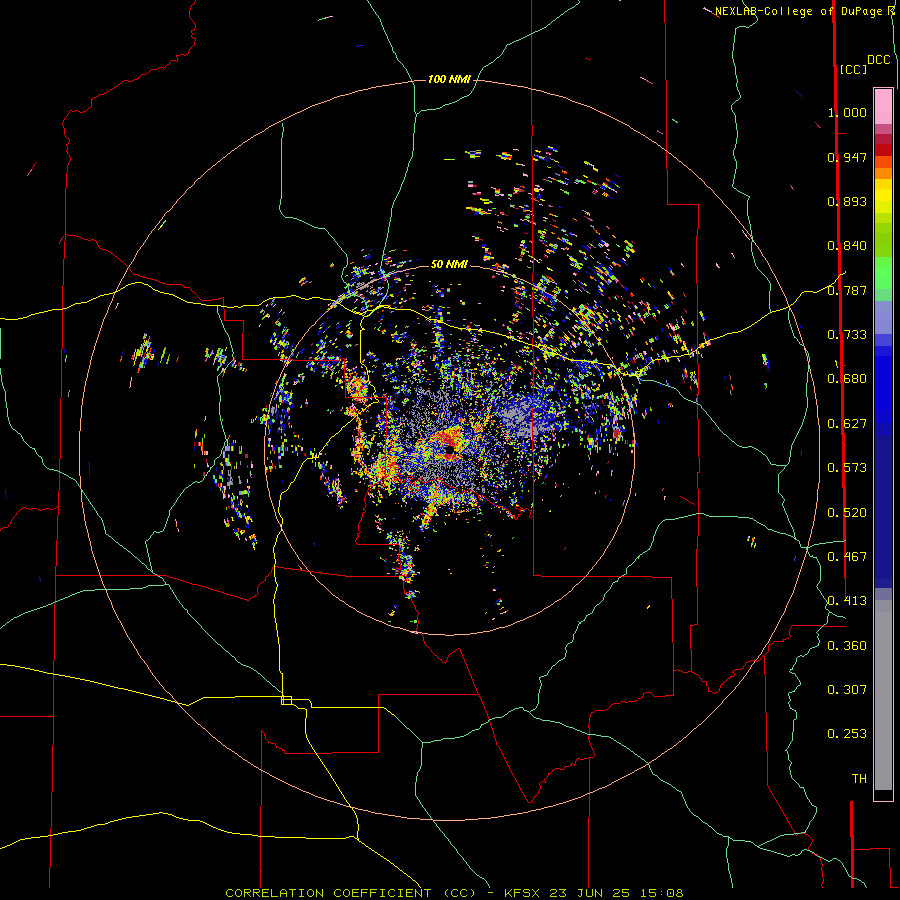Click the 0.893 scale value
This screenshot has width=900, height=900.
coord(847,201)
